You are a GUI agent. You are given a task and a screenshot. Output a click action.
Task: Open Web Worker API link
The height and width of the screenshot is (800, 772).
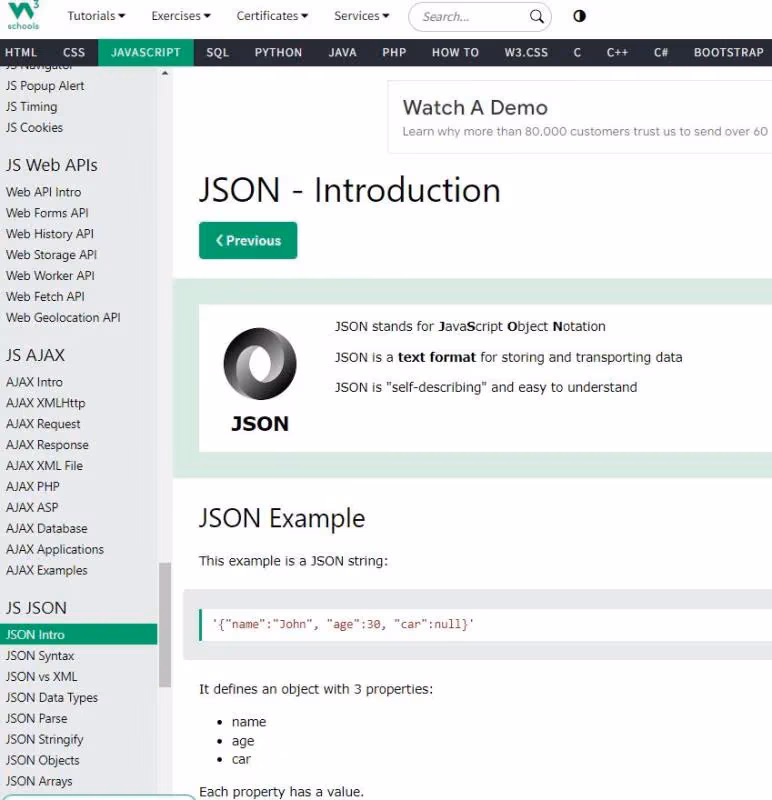[x=50, y=276]
